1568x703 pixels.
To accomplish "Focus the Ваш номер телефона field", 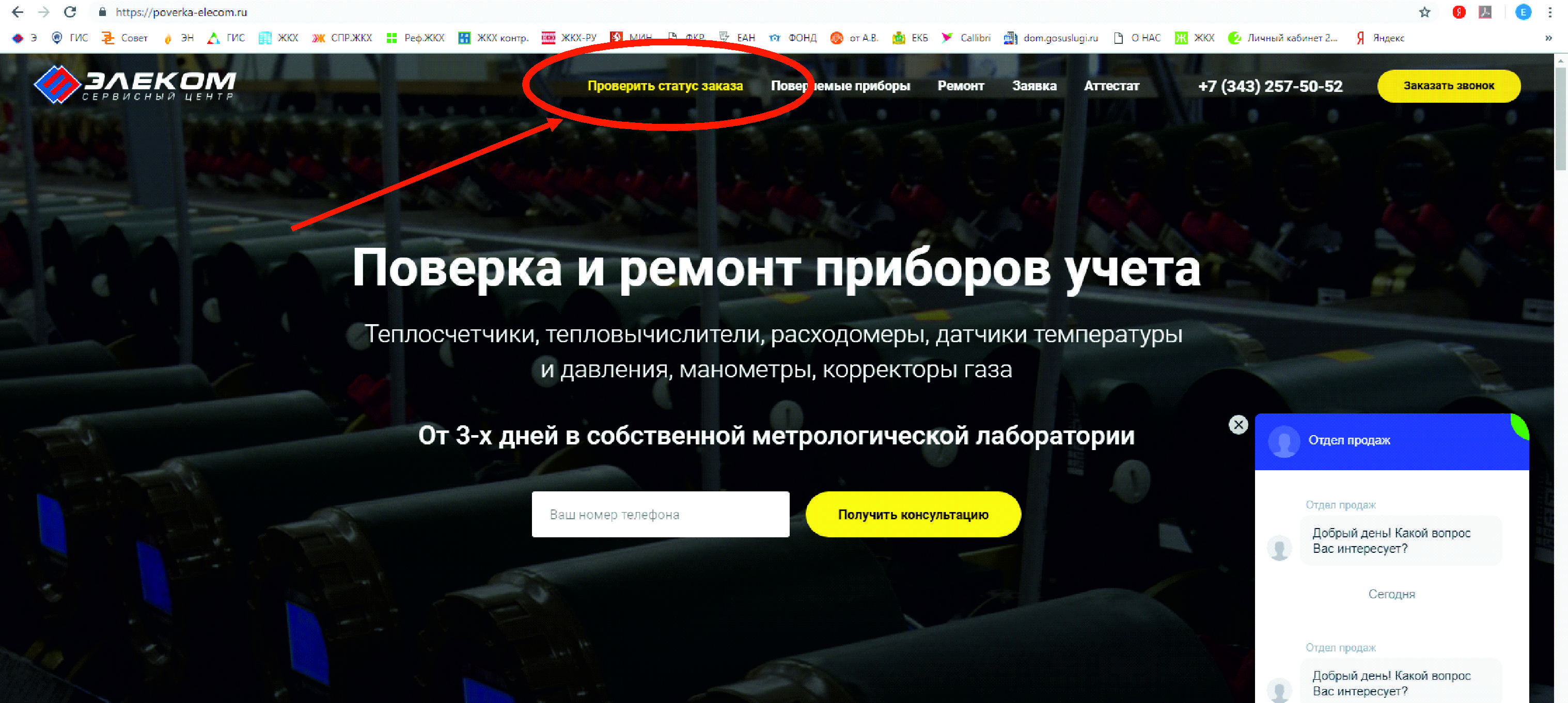I will [x=660, y=515].
